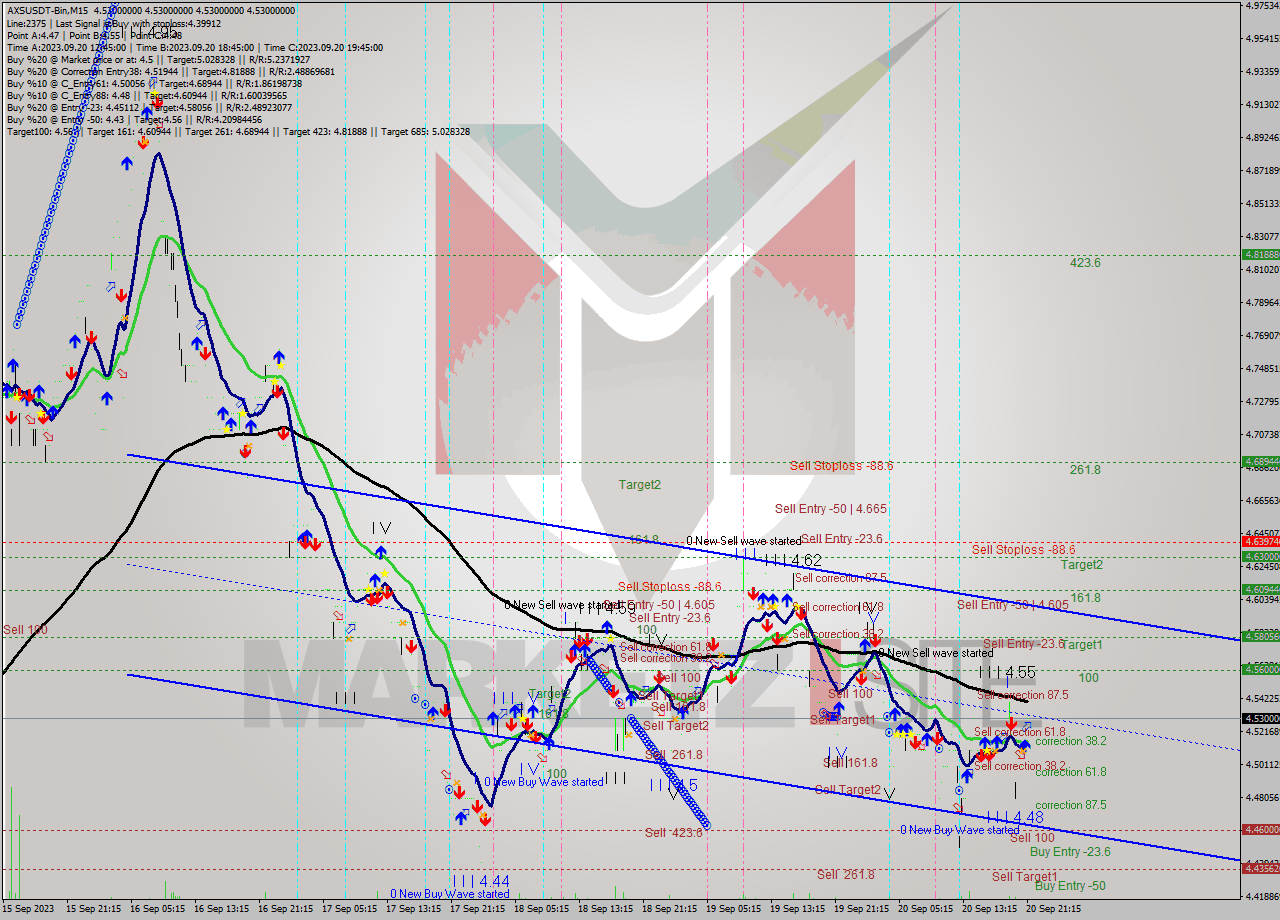Click the green 4.68944 price tag on axis
1280x920 pixels.
coord(1261,461)
